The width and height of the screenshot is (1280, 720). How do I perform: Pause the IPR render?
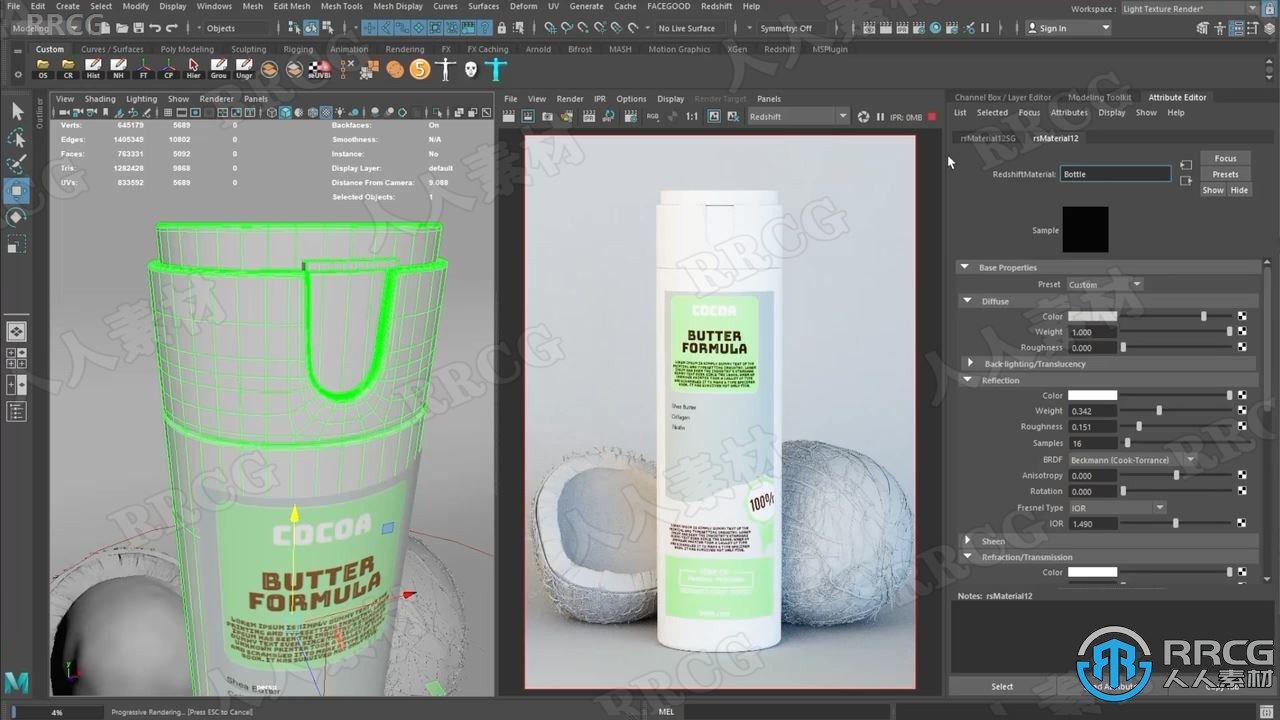click(x=882, y=117)
